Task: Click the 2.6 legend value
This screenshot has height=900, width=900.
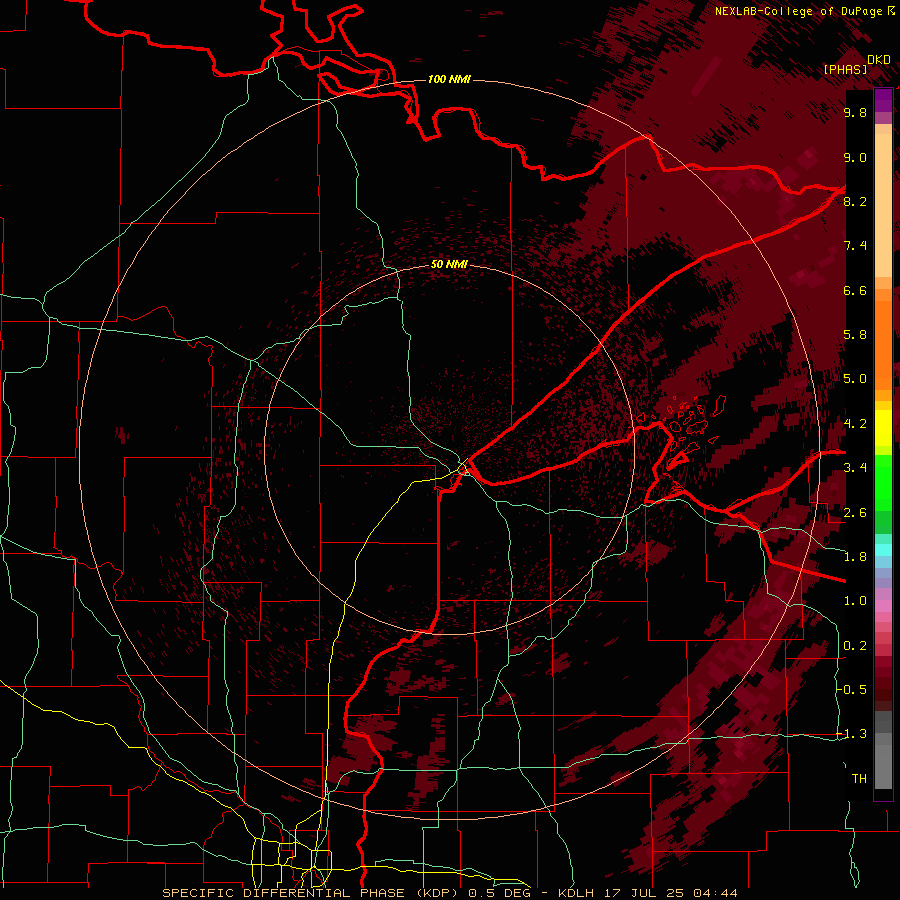Action: pos(855,513)
